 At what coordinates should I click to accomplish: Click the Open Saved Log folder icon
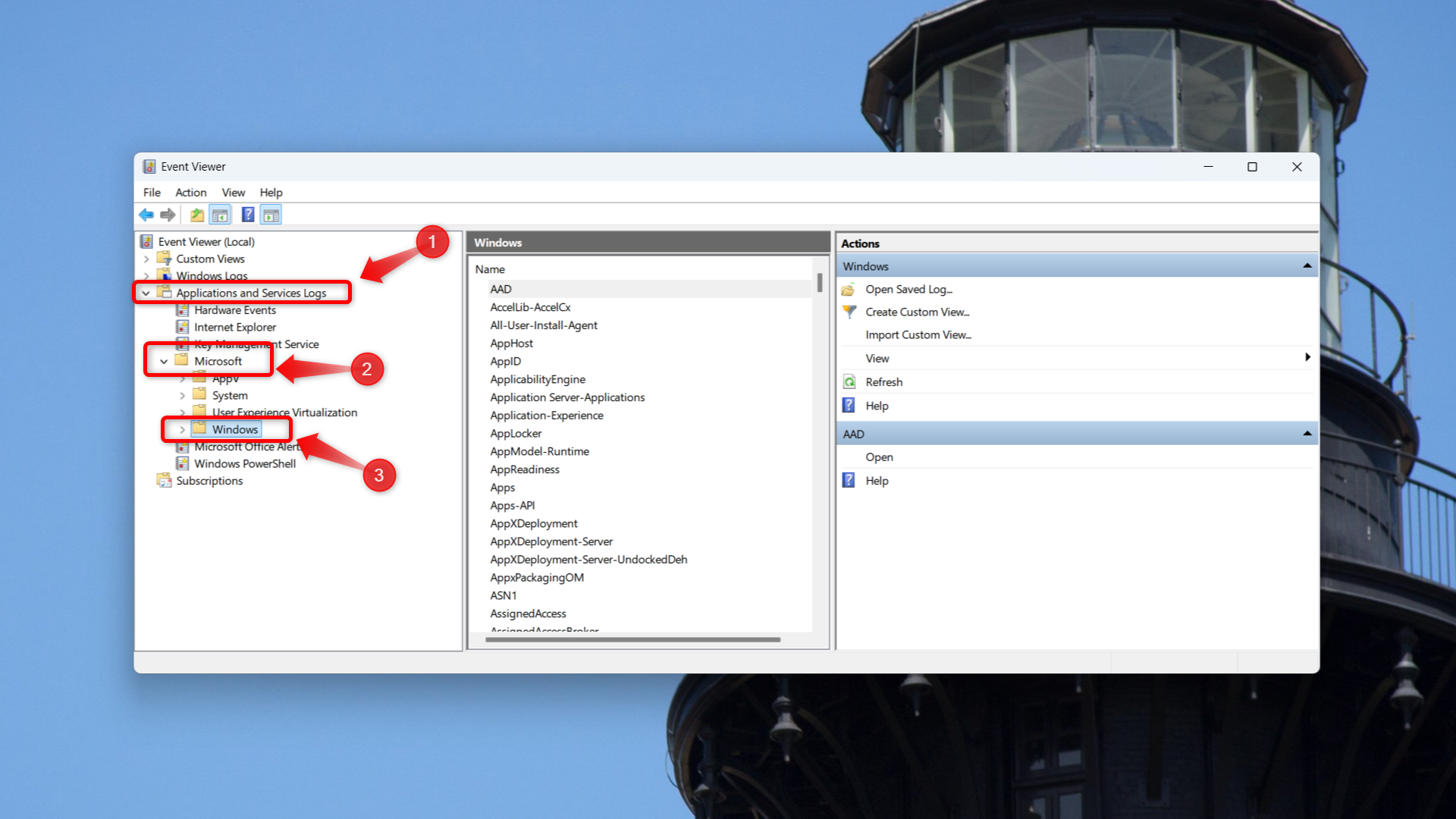tap(849, 290)
